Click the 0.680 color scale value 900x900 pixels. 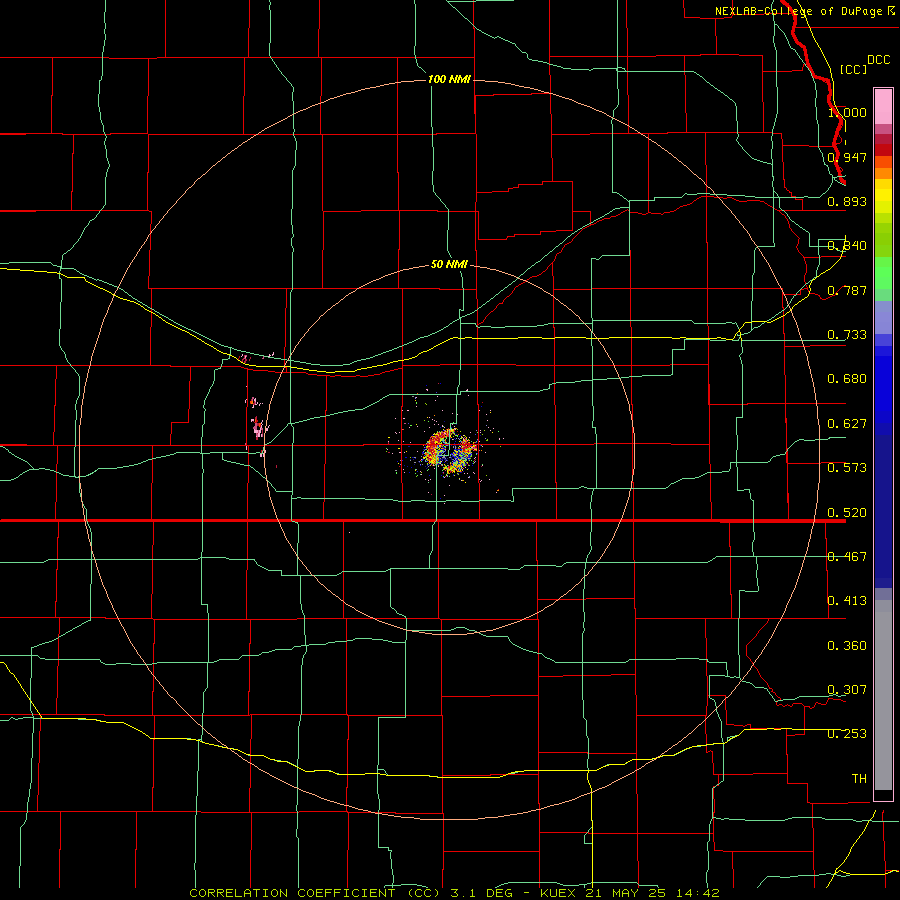(847, 379)
